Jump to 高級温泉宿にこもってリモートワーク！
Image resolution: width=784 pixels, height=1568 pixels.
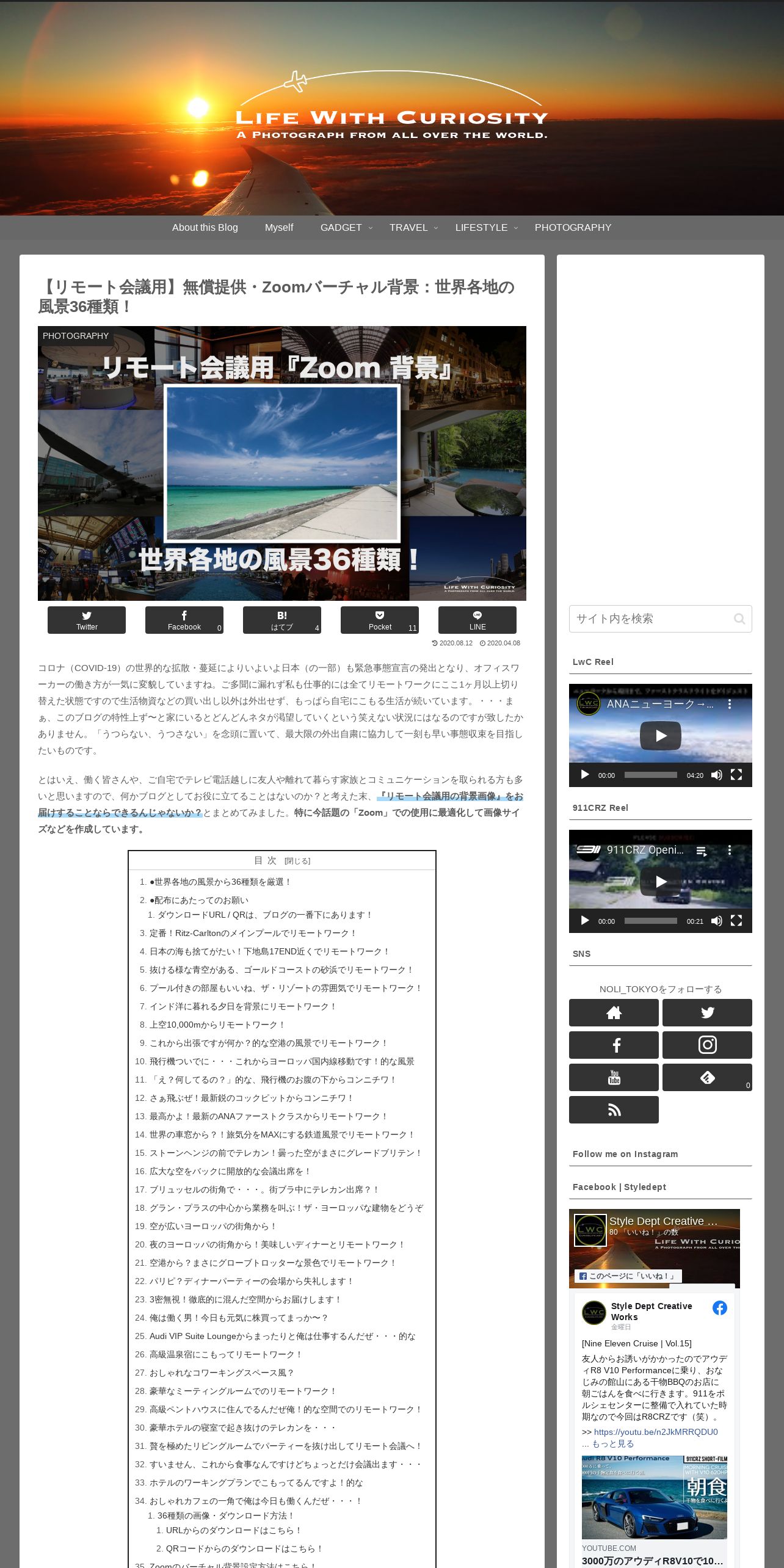(226, 1354)
